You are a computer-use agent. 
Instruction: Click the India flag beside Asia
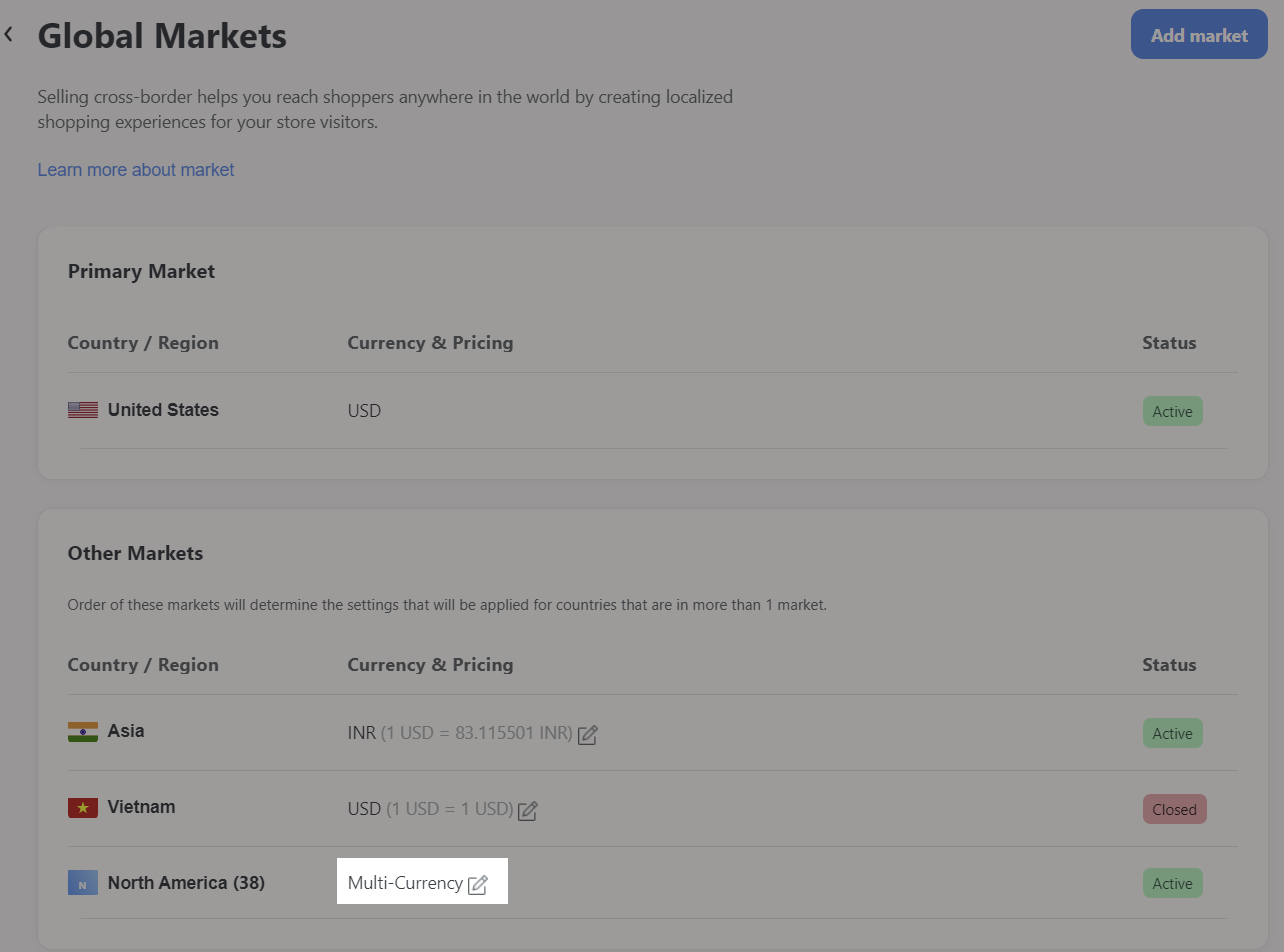pyautogui.click(x=83, y=732)
